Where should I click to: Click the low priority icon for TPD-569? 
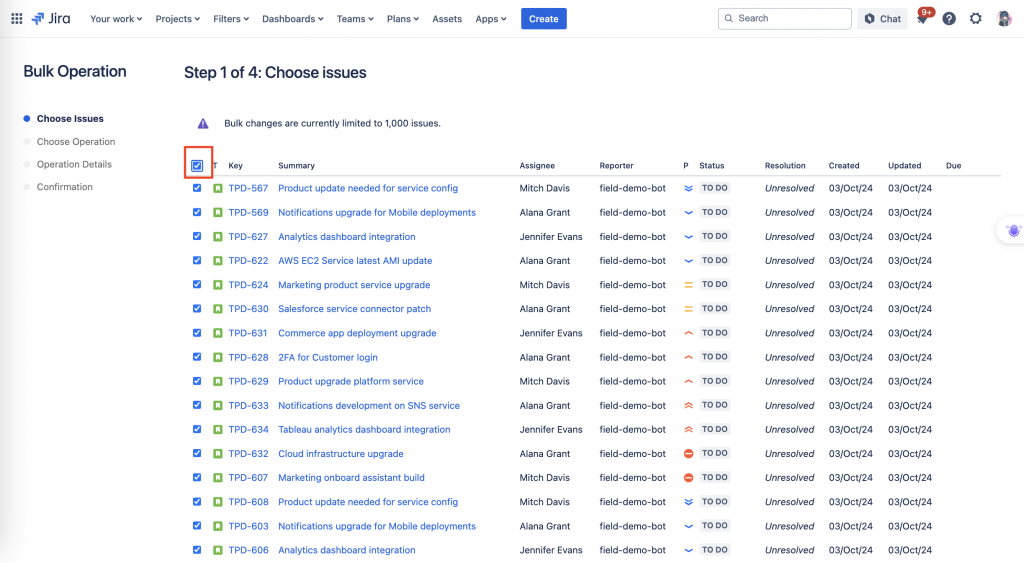point(688,213)
